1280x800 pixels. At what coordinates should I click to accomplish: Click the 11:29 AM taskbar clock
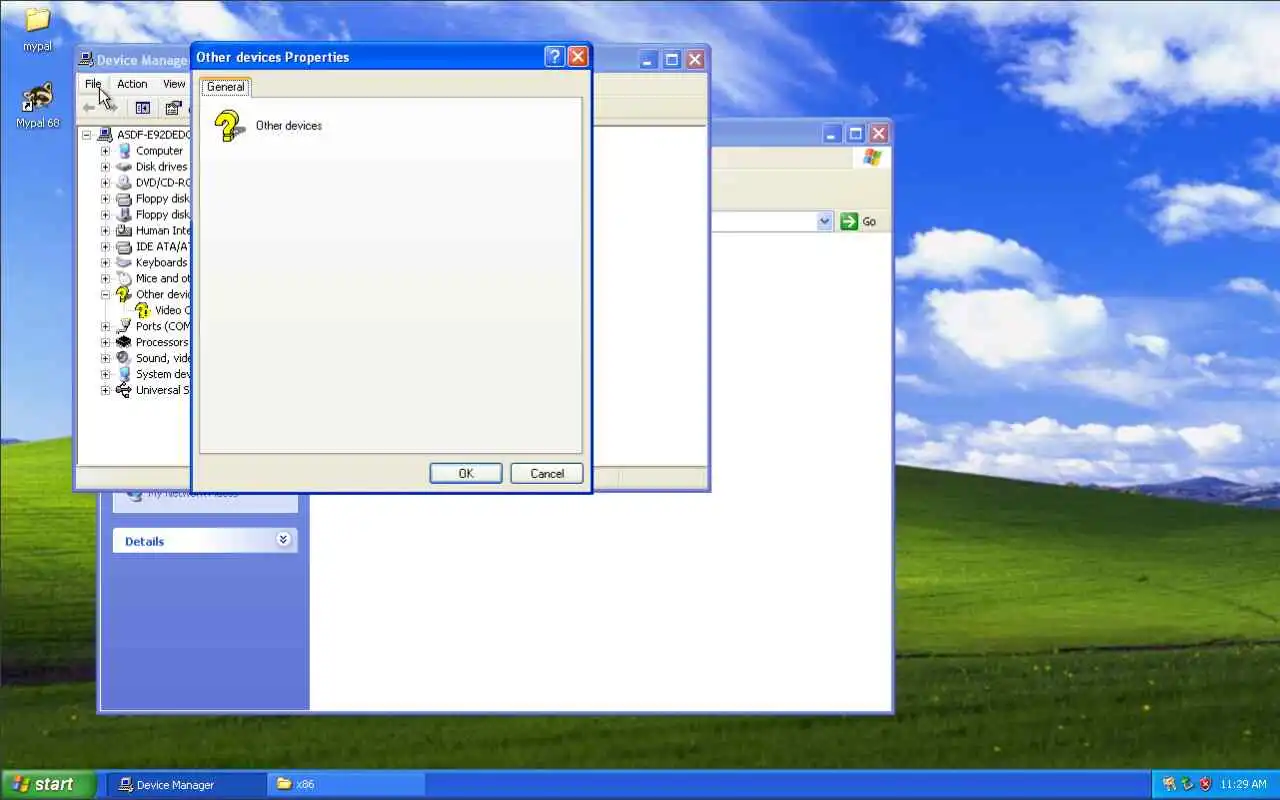click(x=1244, y=785)
